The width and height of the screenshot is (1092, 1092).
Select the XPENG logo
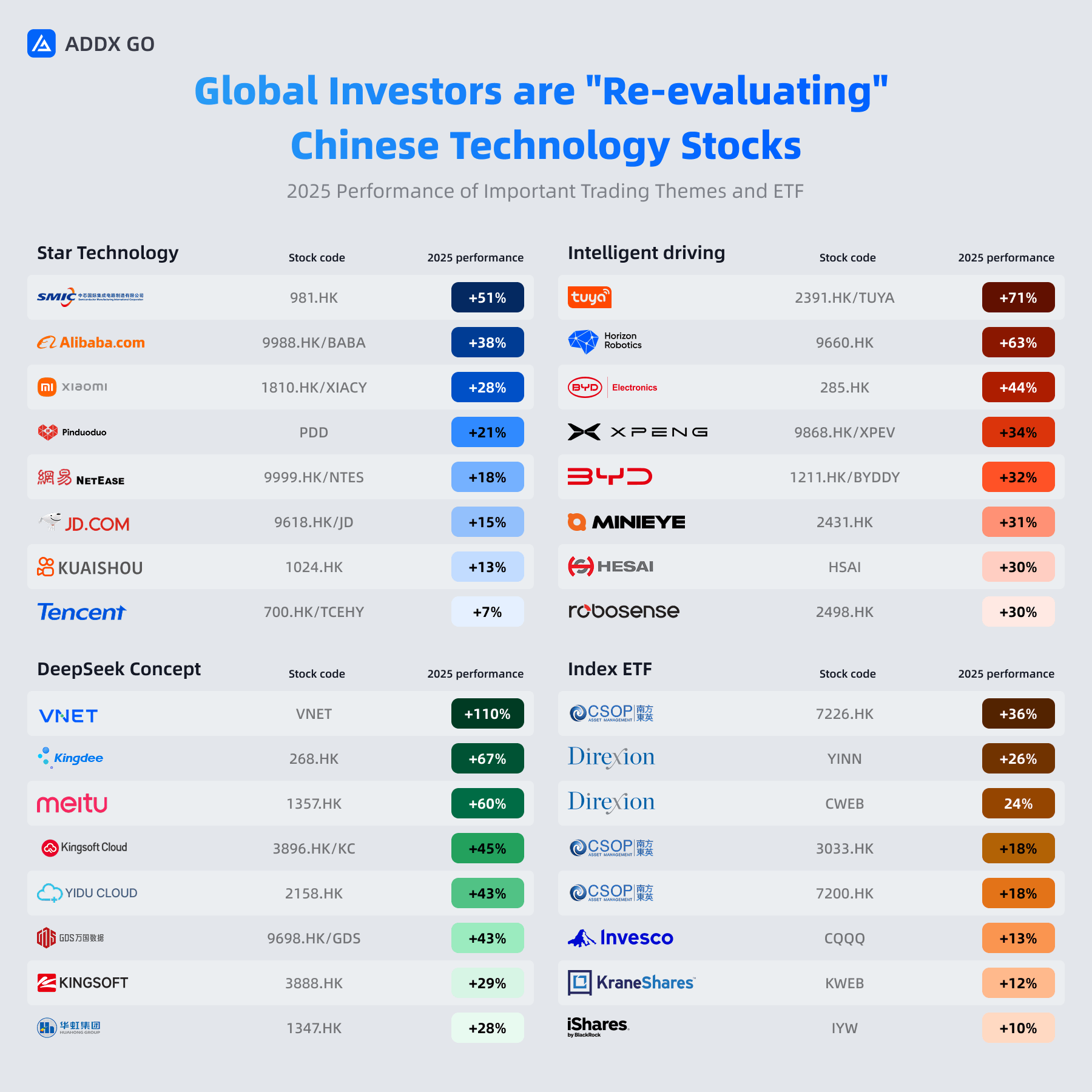click(x=638, y=432)
